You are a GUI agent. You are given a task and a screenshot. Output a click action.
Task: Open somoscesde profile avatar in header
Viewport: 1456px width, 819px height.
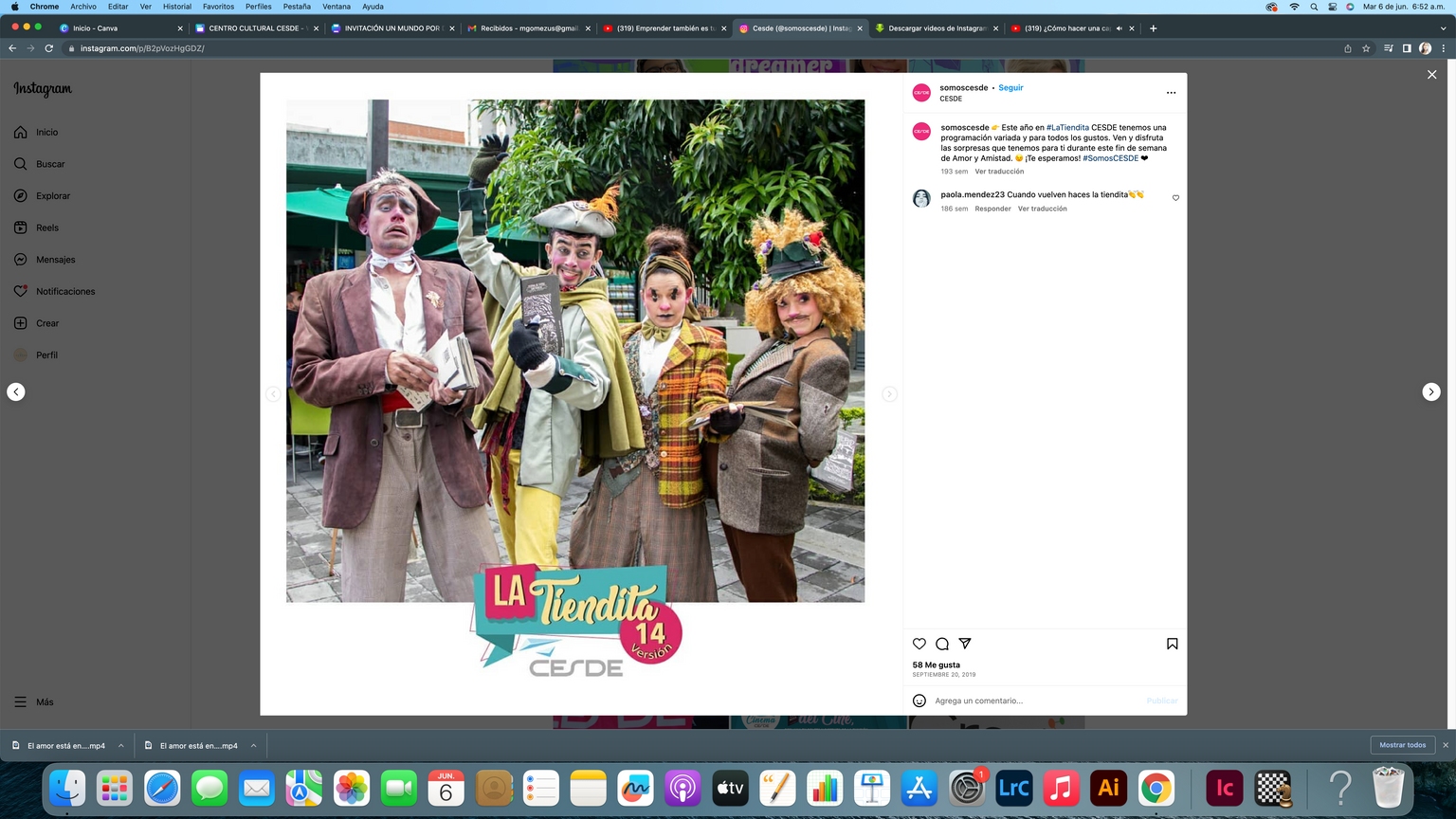(921, 92)
